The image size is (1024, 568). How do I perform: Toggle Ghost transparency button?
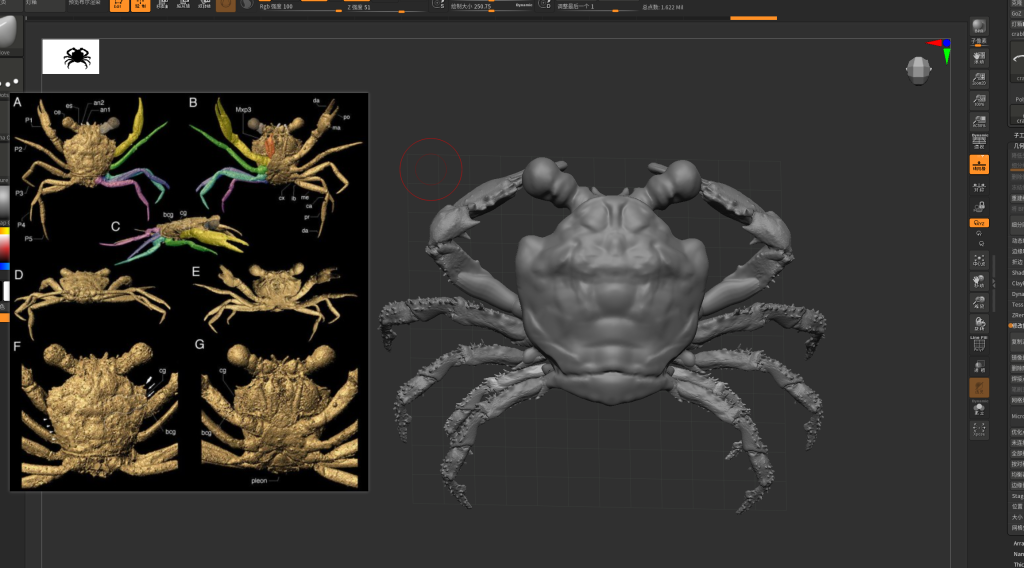tap(979, 388)
